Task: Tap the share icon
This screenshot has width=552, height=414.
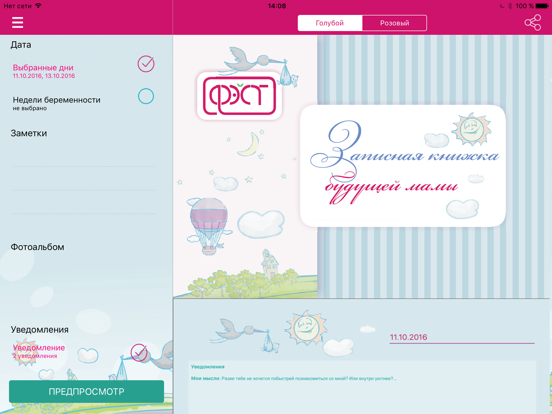Action: [533, 23]
